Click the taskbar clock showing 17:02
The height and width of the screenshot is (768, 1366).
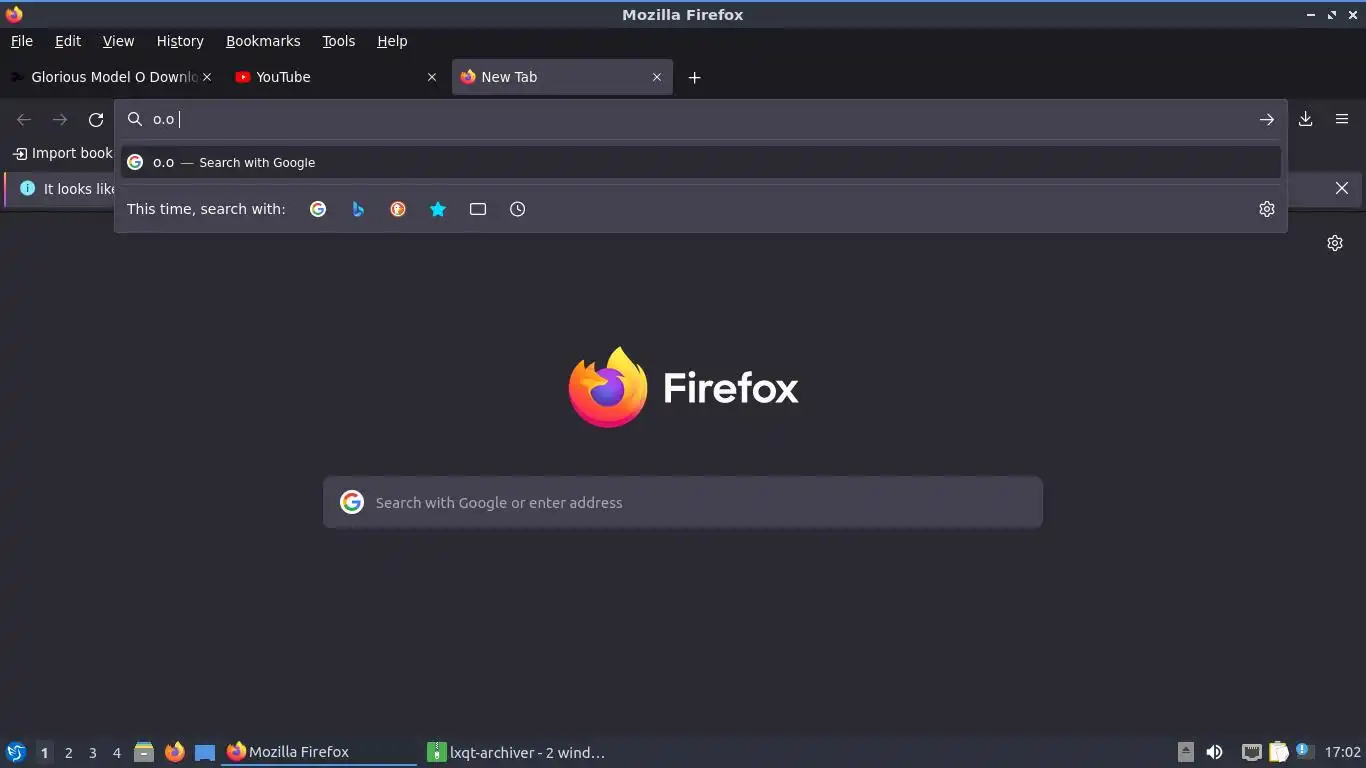[1342, 752]
